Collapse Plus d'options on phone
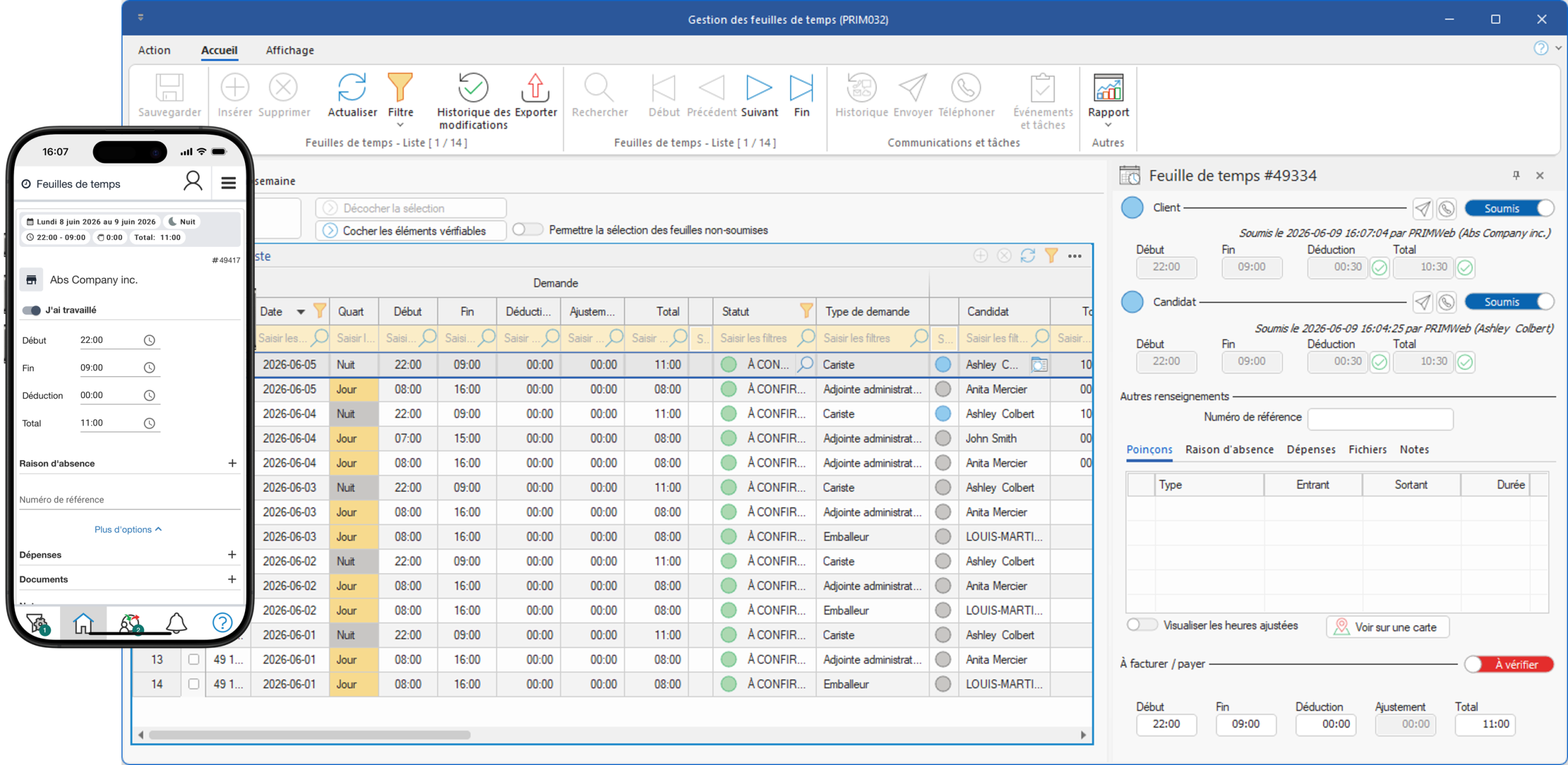 point(128,530)
